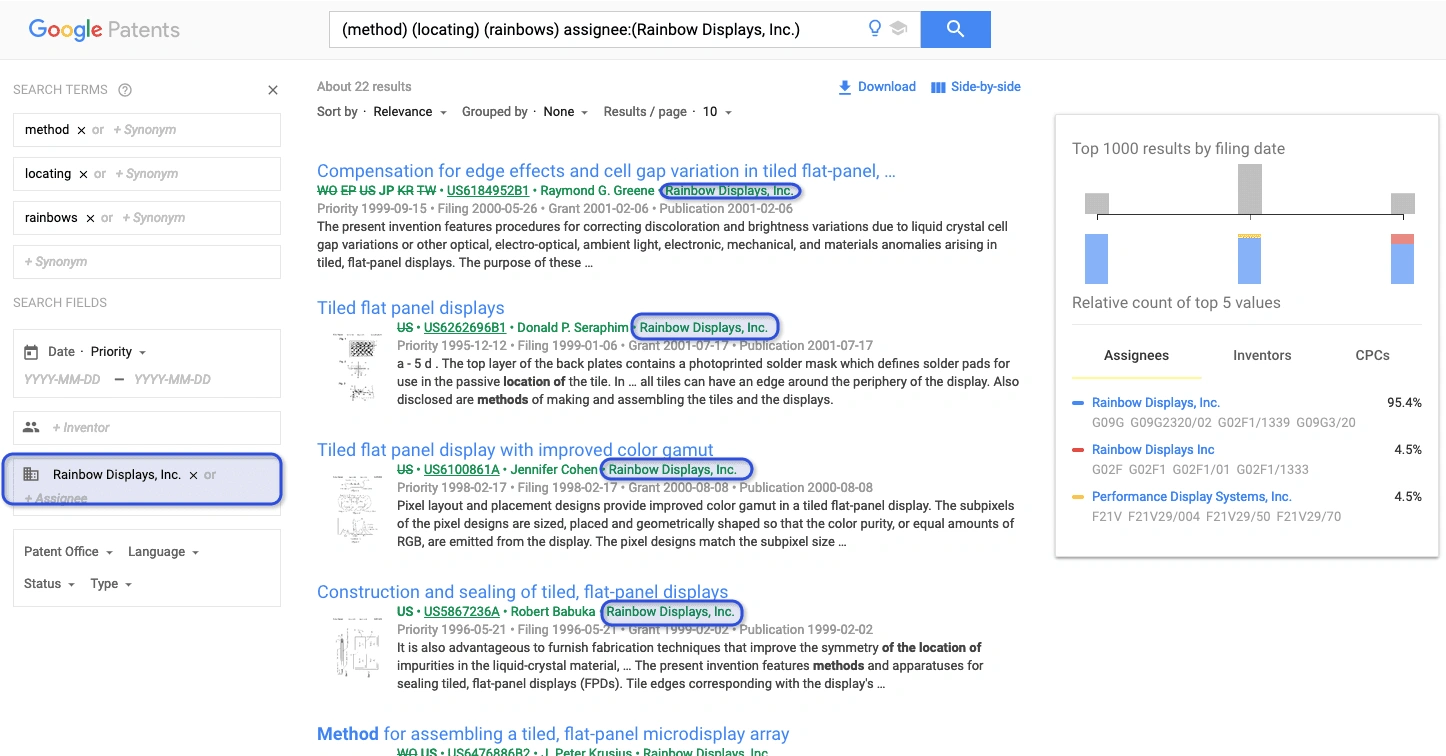Click the building icon in Assignee field
1446x756 pixels.
pos(31,475)
